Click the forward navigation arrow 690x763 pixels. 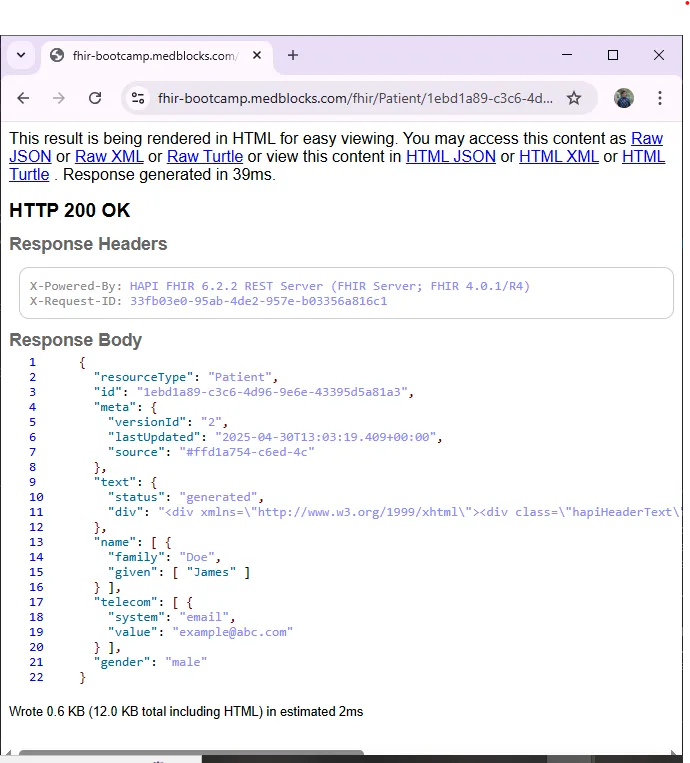[59, 98]
